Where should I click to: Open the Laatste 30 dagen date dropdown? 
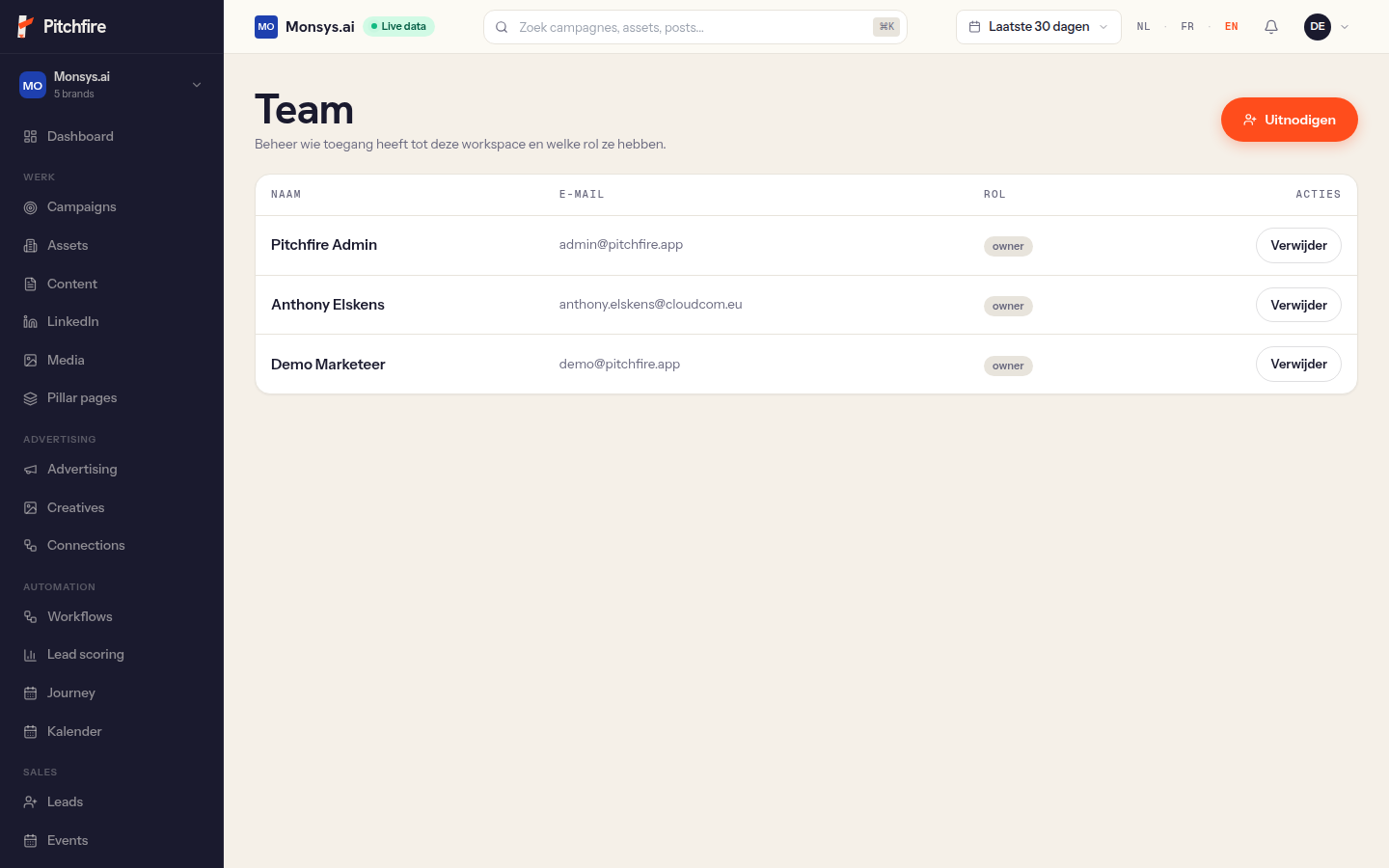pos(1038,27)
